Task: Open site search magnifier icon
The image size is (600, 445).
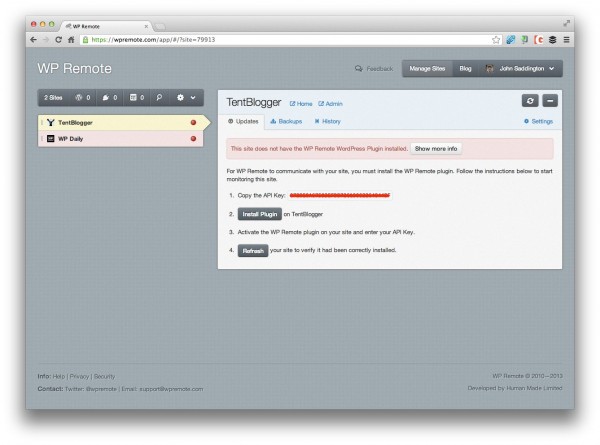Action: [x=159, y=98]
